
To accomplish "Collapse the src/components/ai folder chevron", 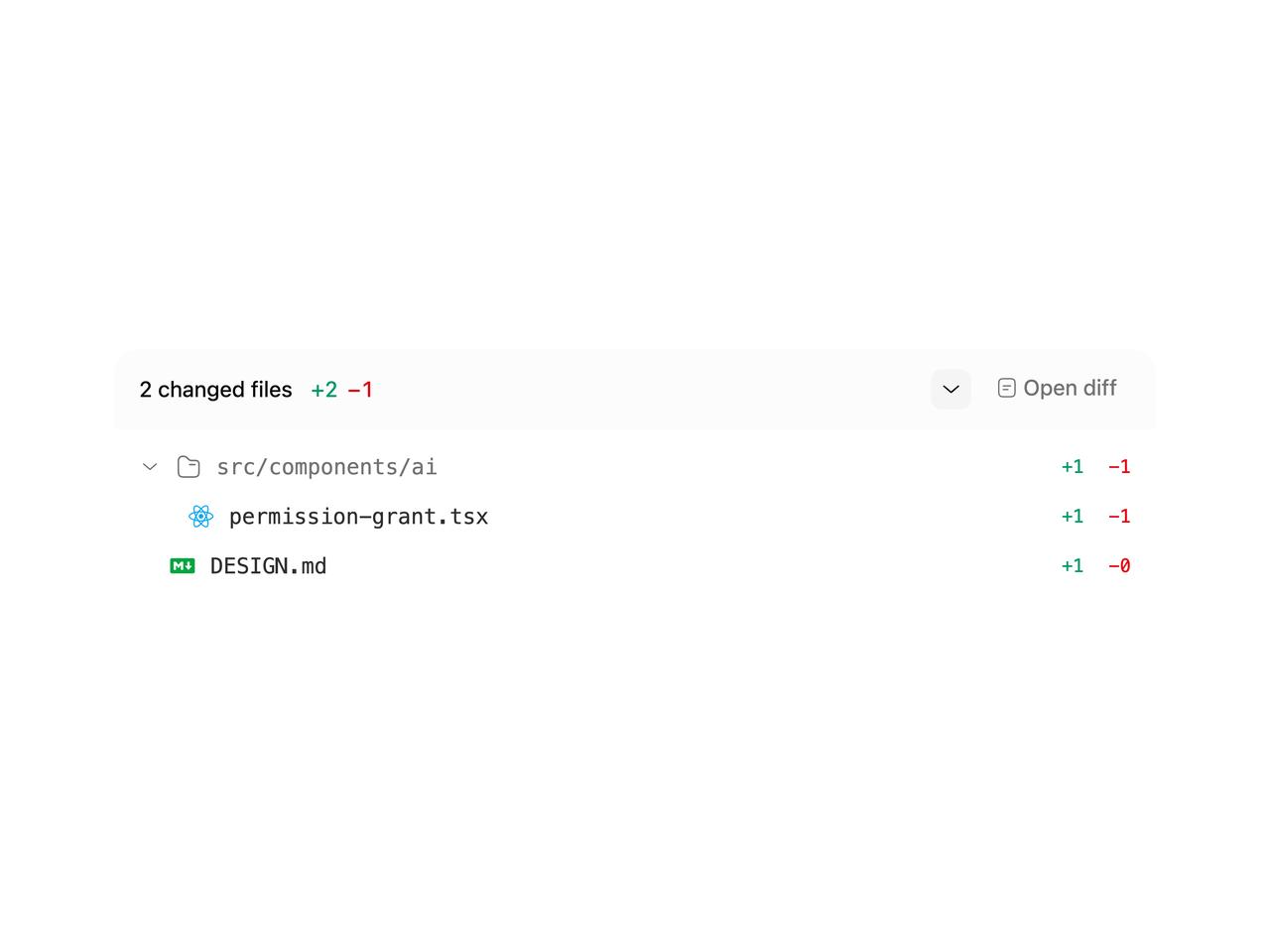I will coord(150,466).
